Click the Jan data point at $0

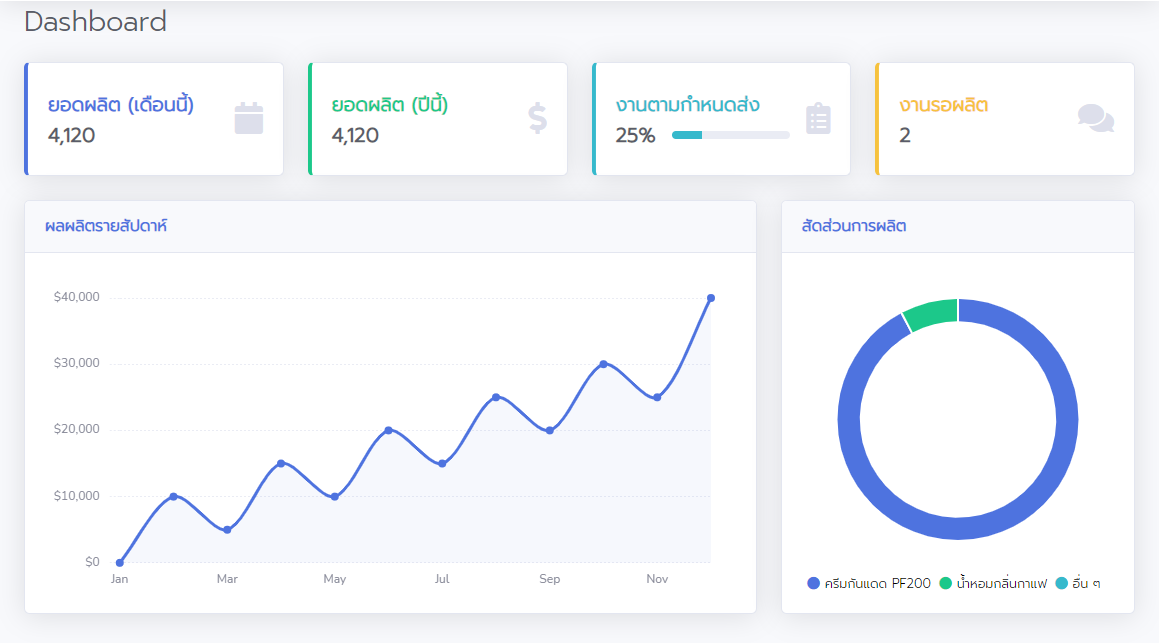[x=120, y=562]
